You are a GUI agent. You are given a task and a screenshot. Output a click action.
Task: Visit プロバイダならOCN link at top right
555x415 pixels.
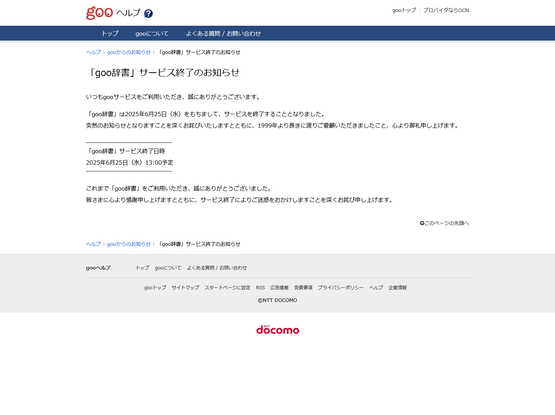pyautogui.click(x=446, y=10)
